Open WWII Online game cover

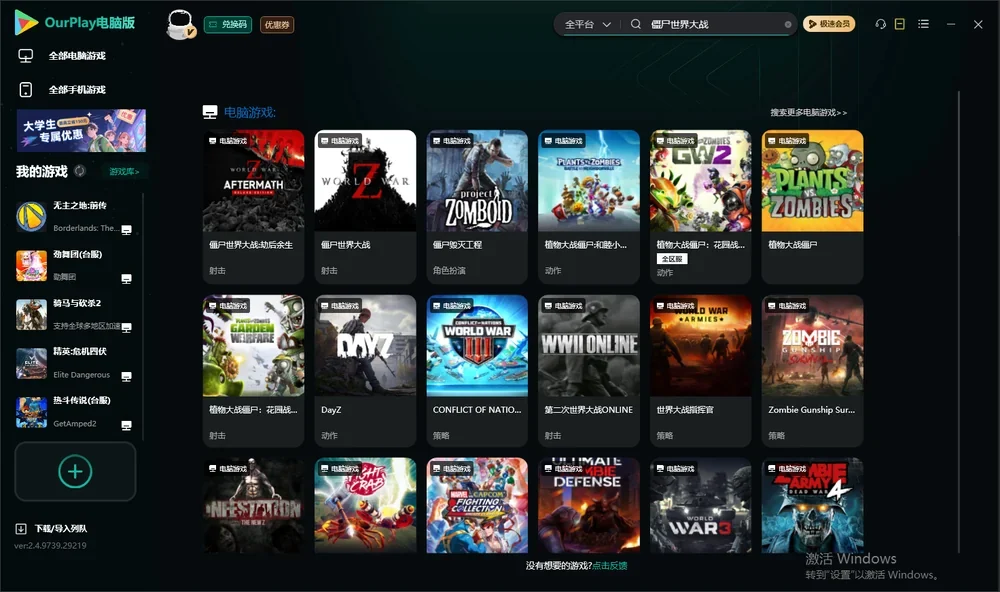click(x=589, y=346)
